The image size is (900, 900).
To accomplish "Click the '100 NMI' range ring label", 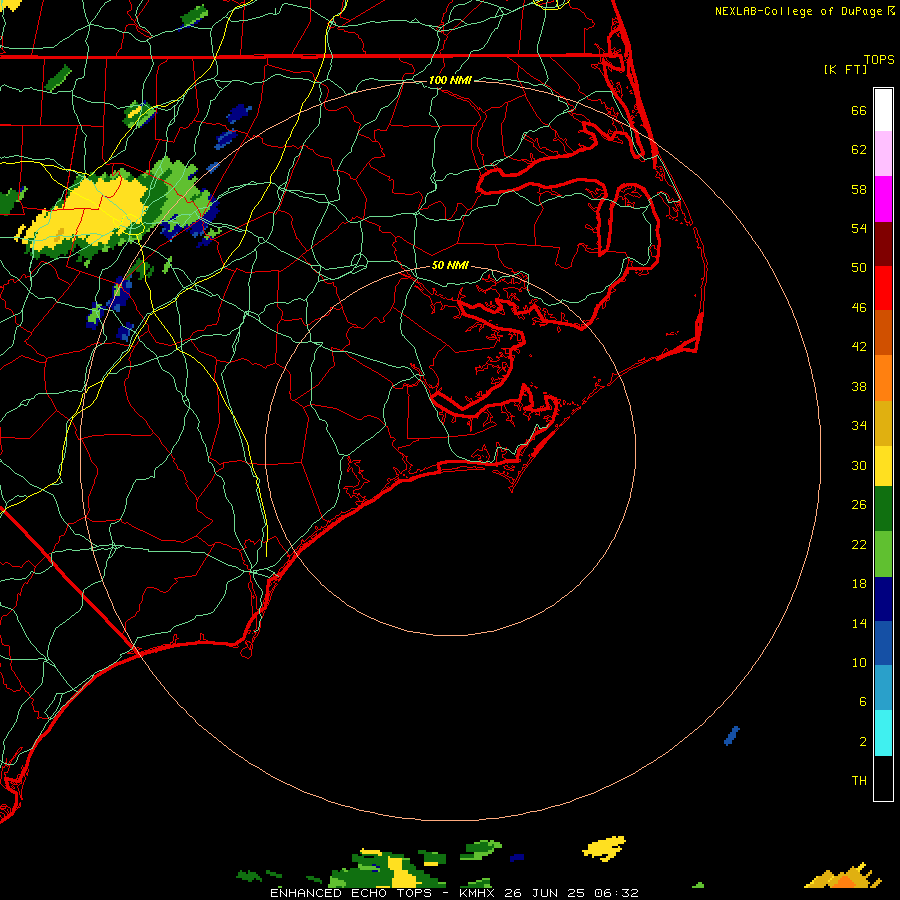I will [x=450, y=80].
